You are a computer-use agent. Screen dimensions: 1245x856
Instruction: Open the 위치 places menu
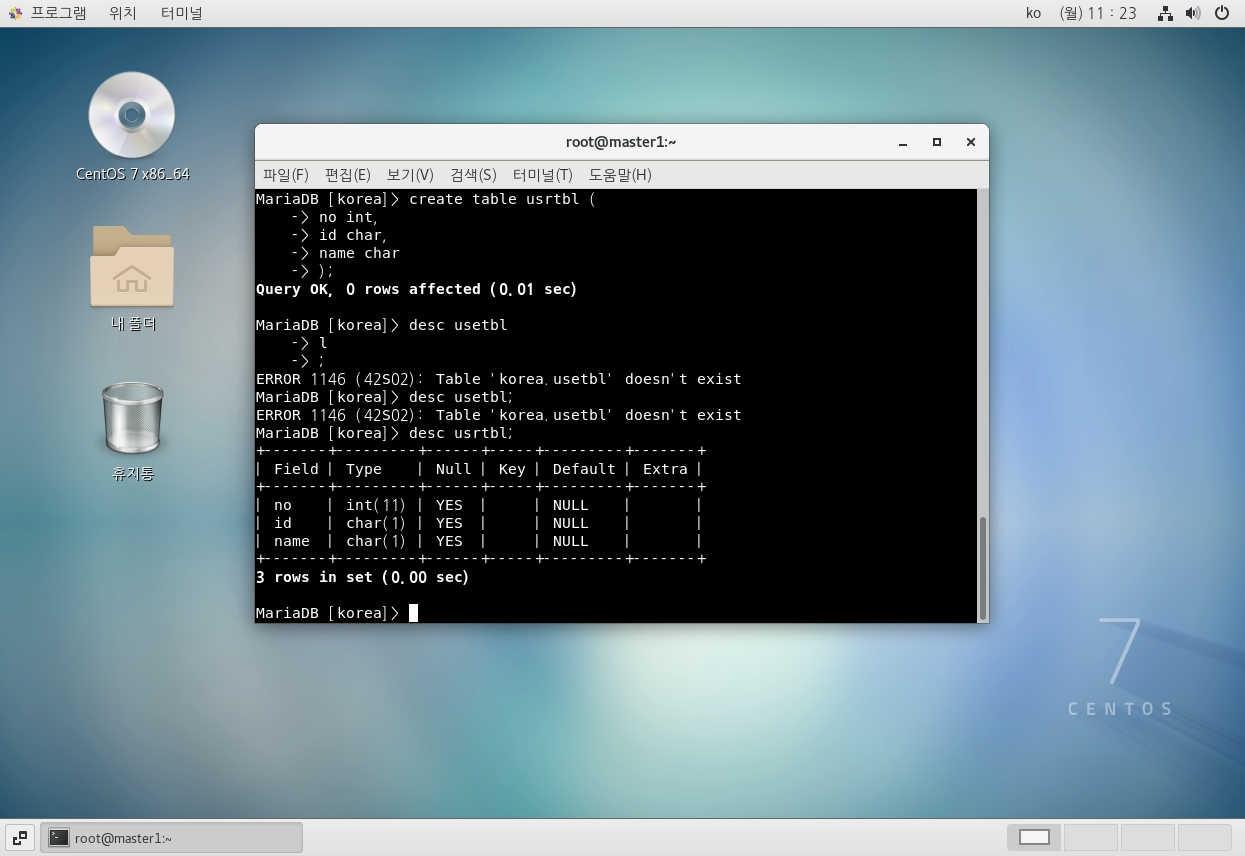(124, 13)
